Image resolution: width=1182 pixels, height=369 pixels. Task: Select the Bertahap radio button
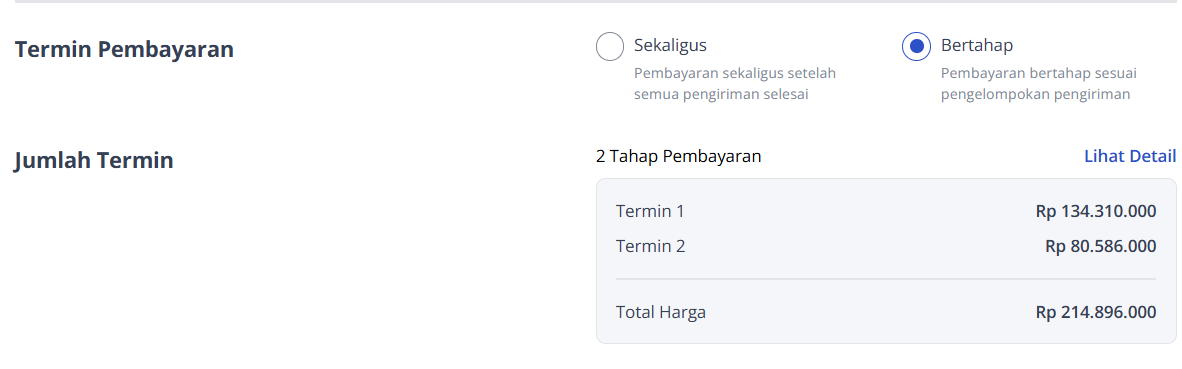pyautogui.click(x=917, y=47)
